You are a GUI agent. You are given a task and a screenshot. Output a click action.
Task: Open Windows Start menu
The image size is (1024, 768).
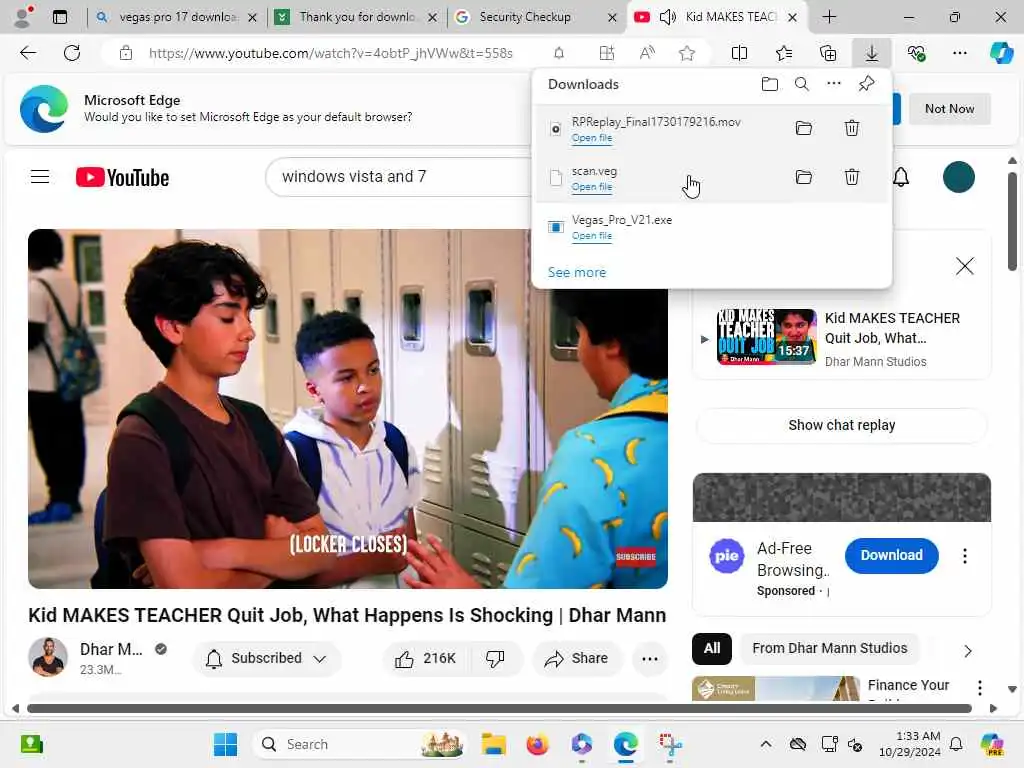pyautogui.click(x=226, y=744)
